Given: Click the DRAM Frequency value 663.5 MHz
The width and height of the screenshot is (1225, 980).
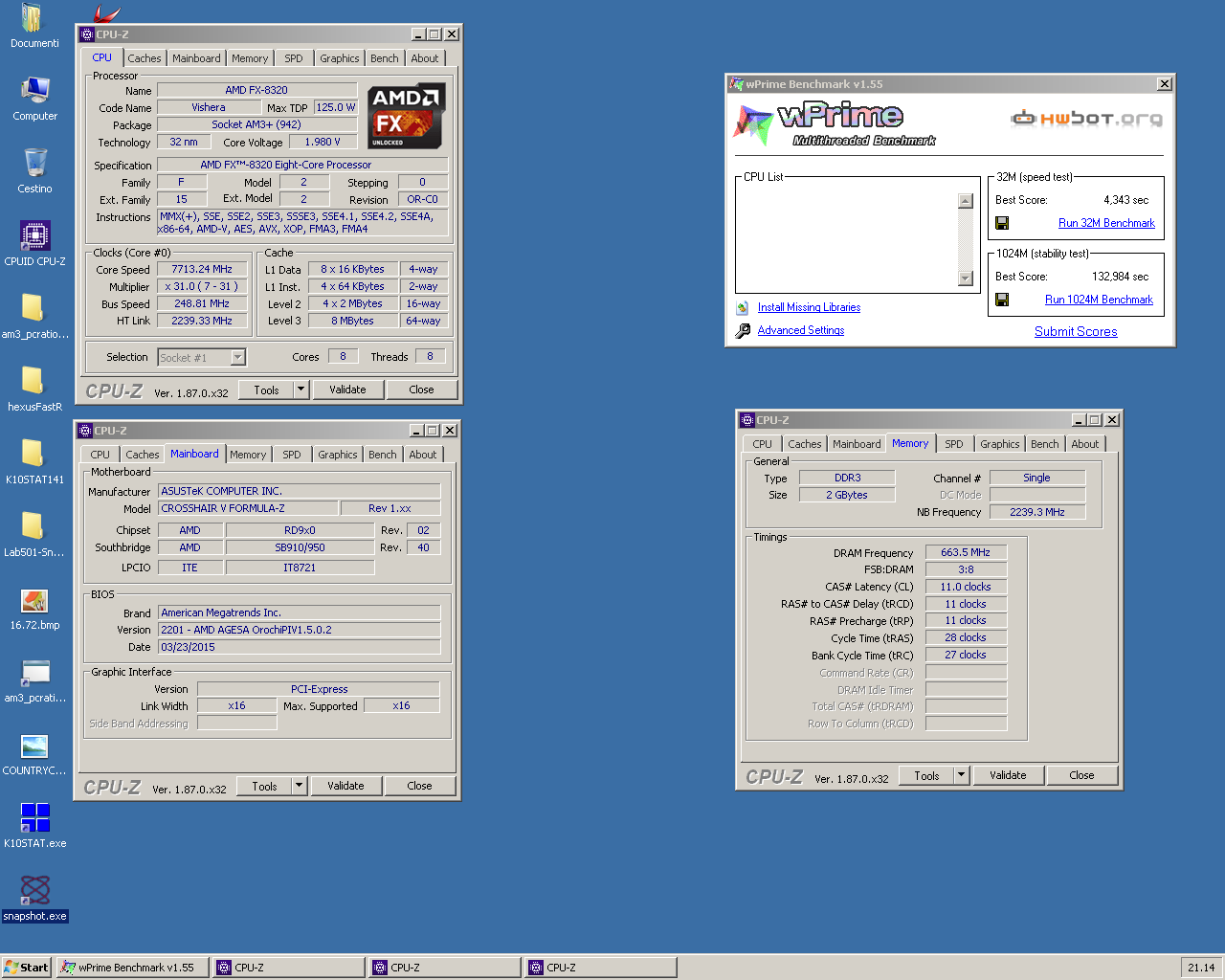Looking at the screenshot, I should pyautogui.click(x=966, y=552).
